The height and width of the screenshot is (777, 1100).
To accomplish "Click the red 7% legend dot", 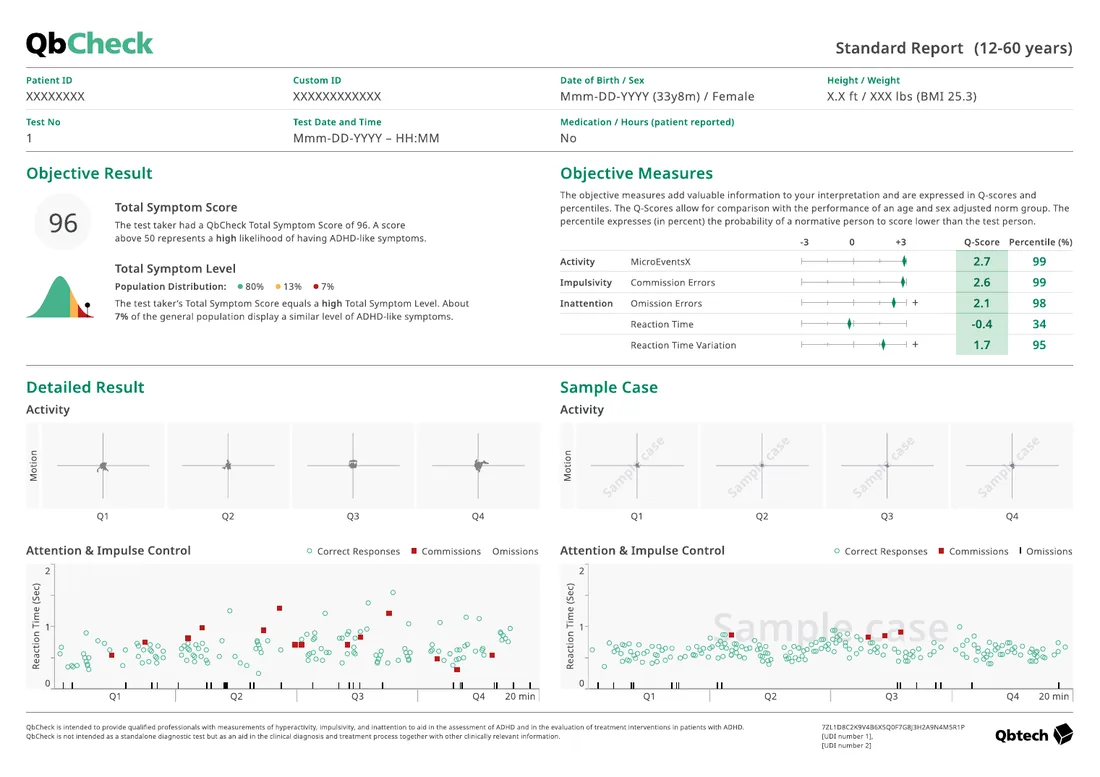I will [x=316, y=286].
